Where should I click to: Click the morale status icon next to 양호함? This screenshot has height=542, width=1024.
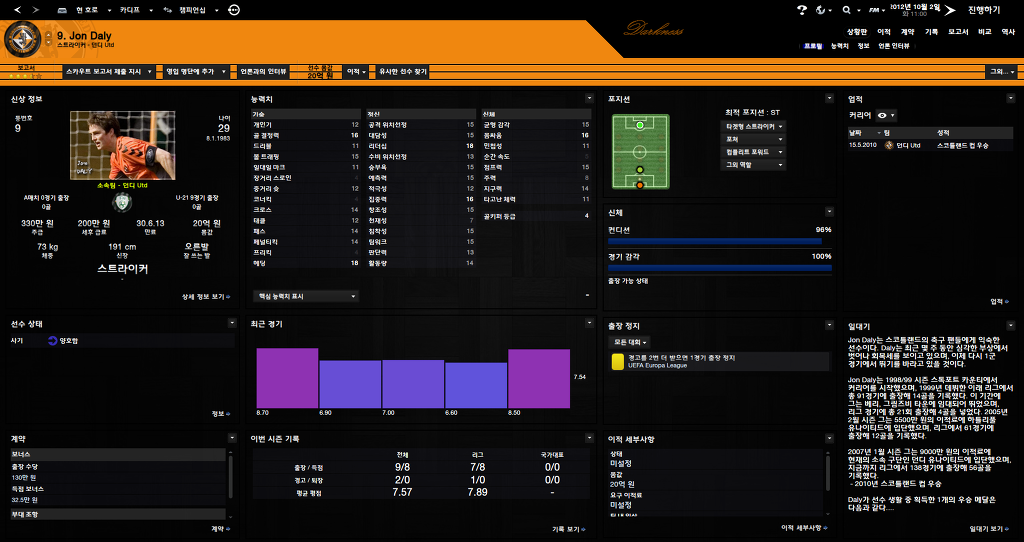52,340
